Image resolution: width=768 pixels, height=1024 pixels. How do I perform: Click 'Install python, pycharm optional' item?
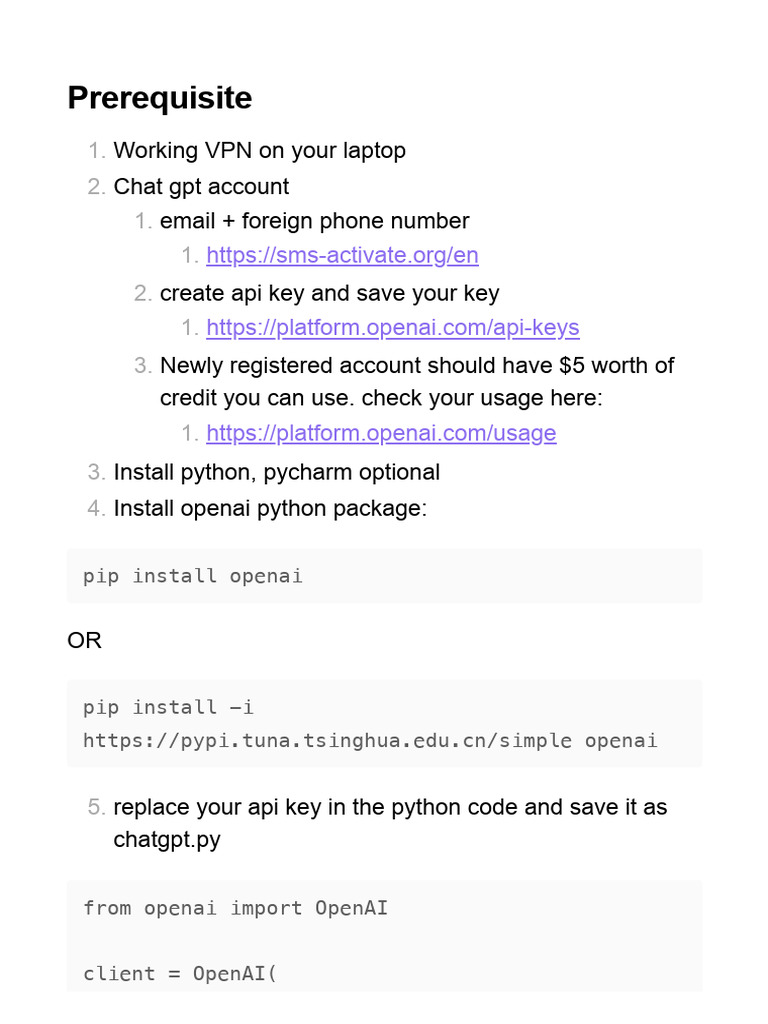(x=276, y=472)
